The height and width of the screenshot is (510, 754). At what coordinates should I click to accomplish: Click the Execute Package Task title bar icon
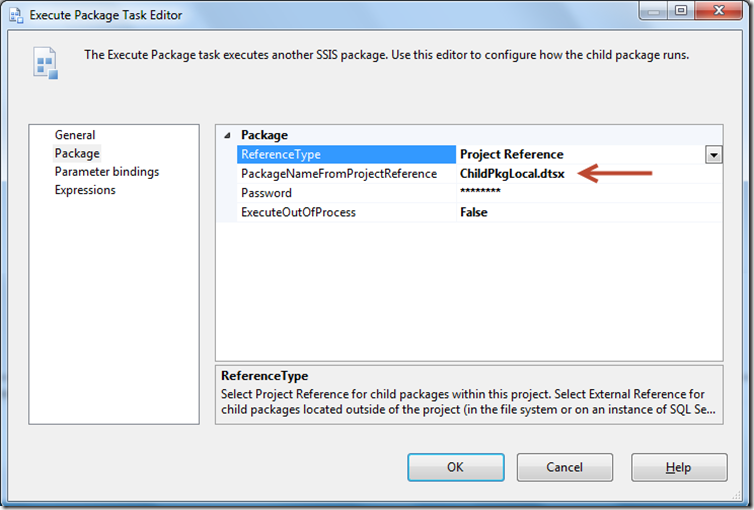[x=15, y=15]
